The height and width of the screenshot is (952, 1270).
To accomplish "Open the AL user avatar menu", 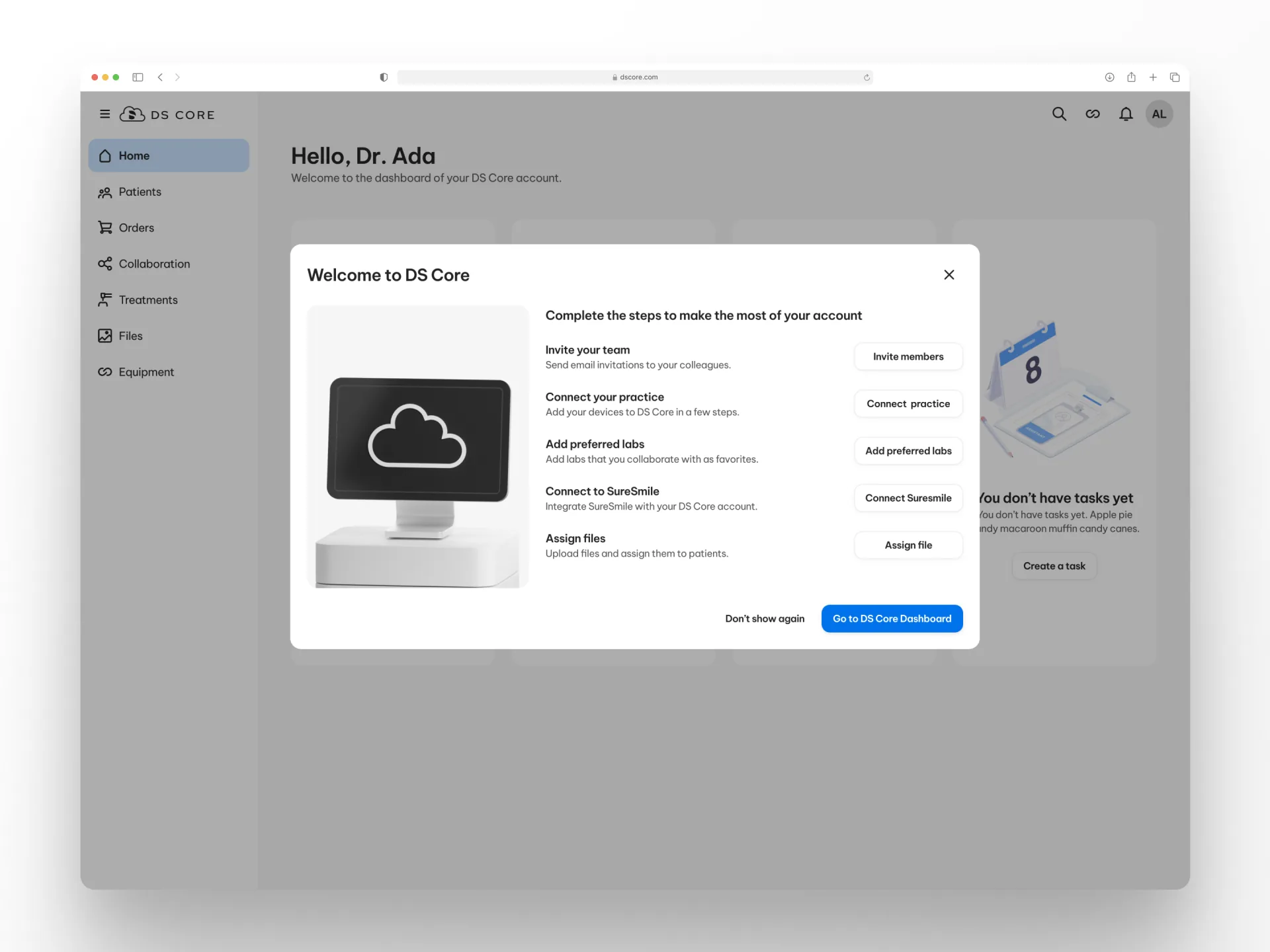I will pyautogui.click(x=1159, y=114).
